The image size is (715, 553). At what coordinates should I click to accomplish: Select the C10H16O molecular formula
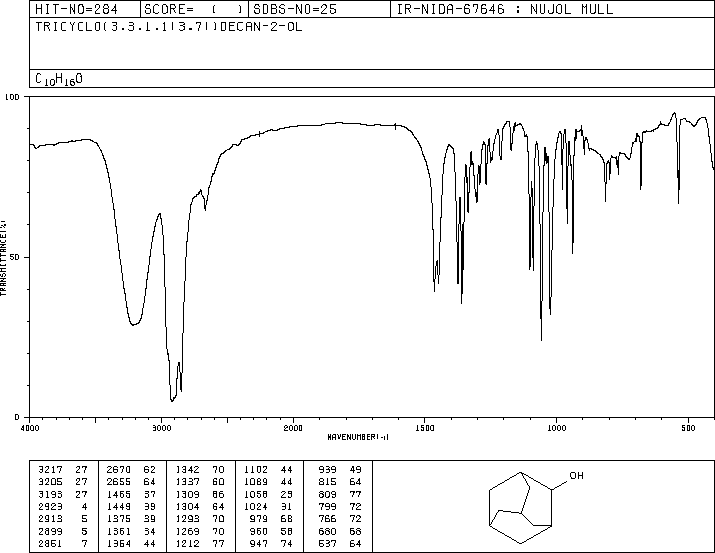(x=59, y=79)
